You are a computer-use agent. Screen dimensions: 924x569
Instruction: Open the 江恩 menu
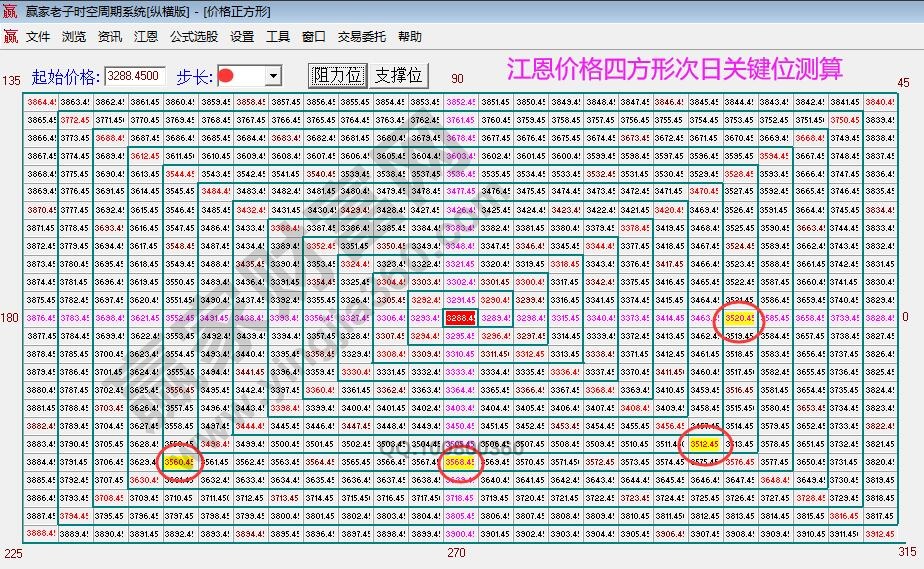point(145,37)
